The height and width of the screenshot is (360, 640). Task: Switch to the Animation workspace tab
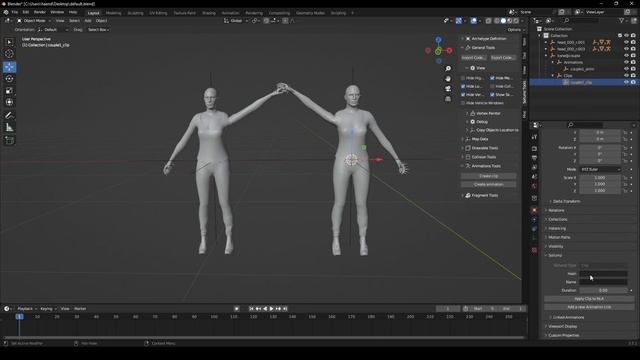point(230,13)
